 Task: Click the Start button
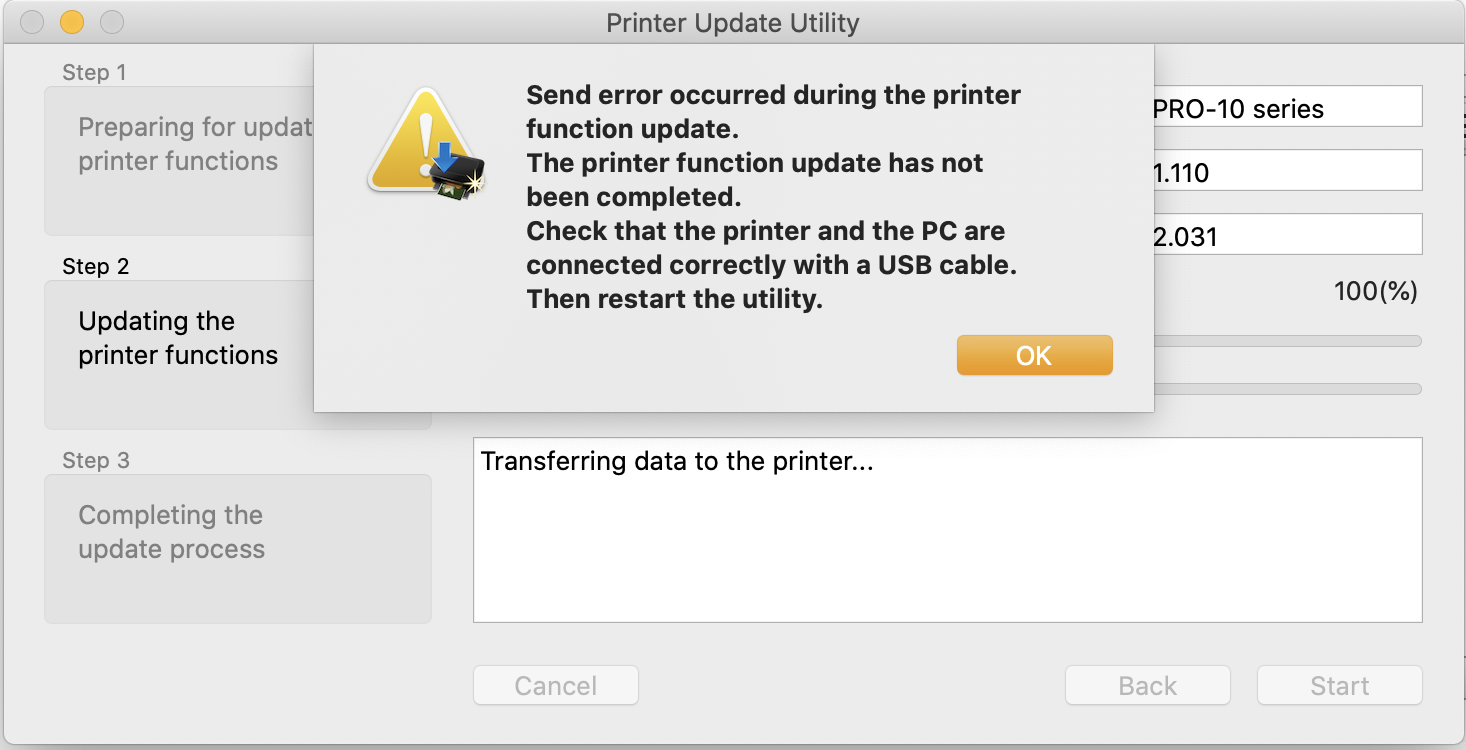(1339, 685)
